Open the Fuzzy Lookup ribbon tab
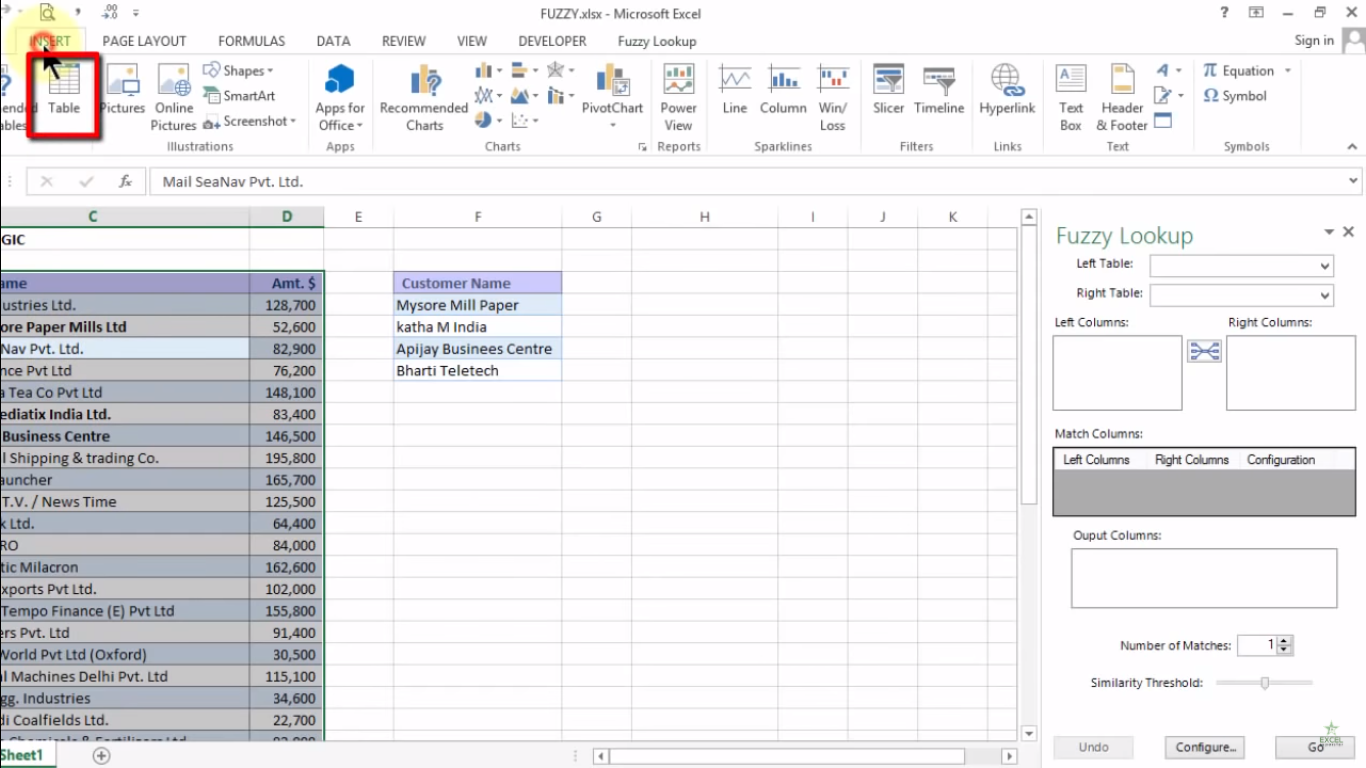 tap(657, 41)
